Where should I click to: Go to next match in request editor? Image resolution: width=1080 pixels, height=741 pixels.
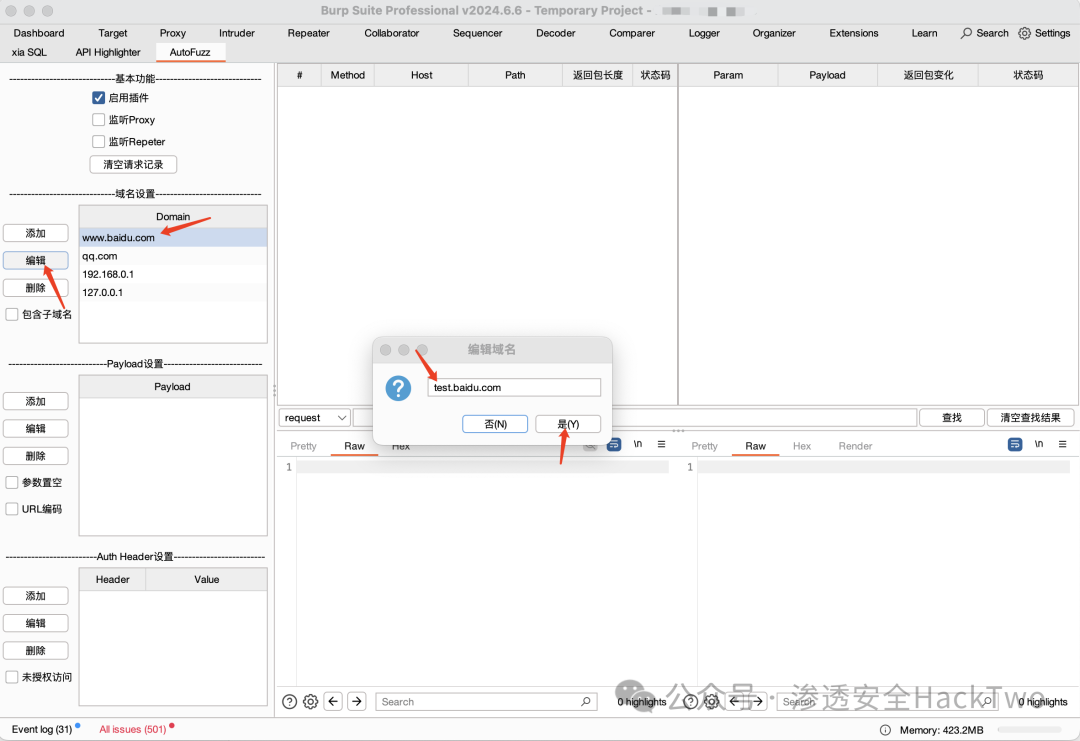357,702
